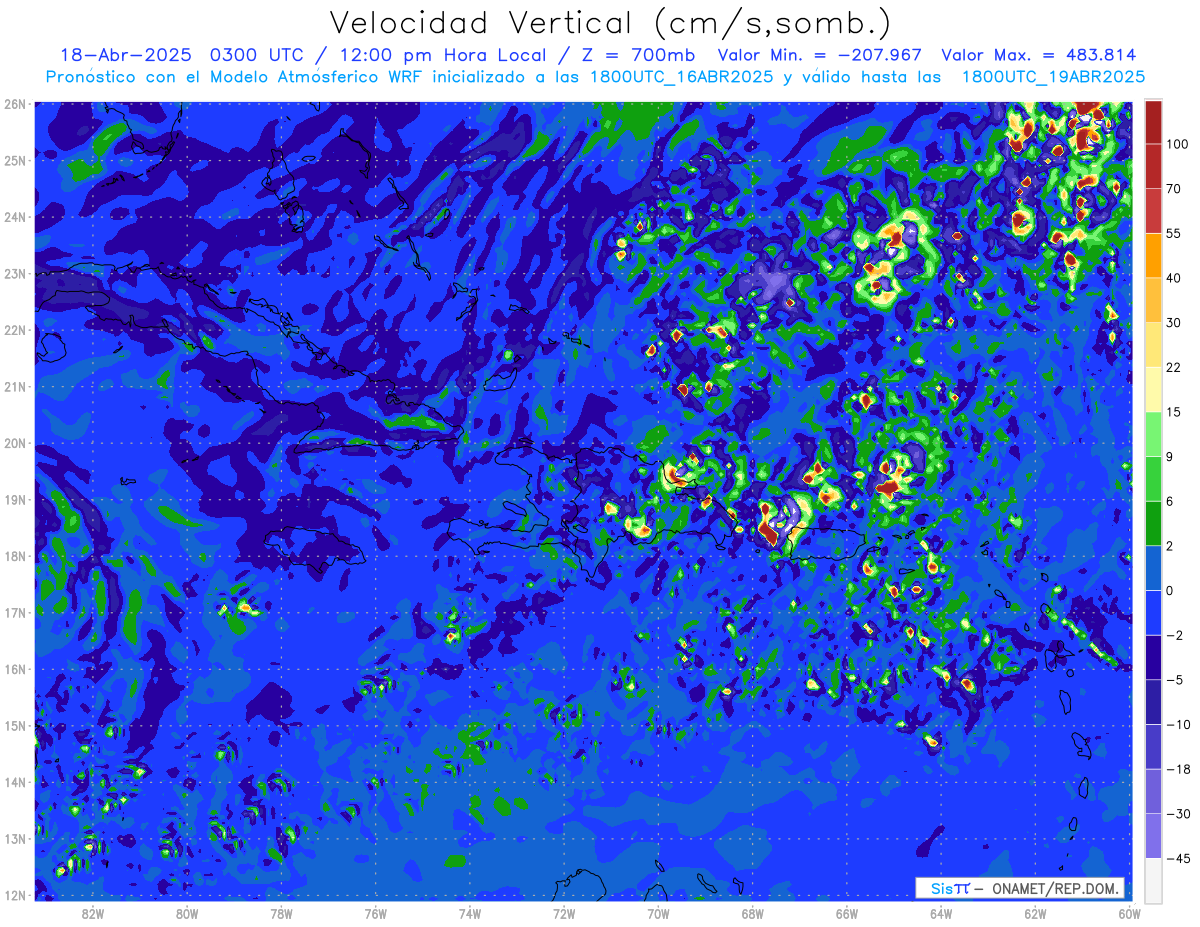The height and width of the screenshot is (927, 1200).
Task: Click longitude label '62W'
Action: coord(1035,914)
